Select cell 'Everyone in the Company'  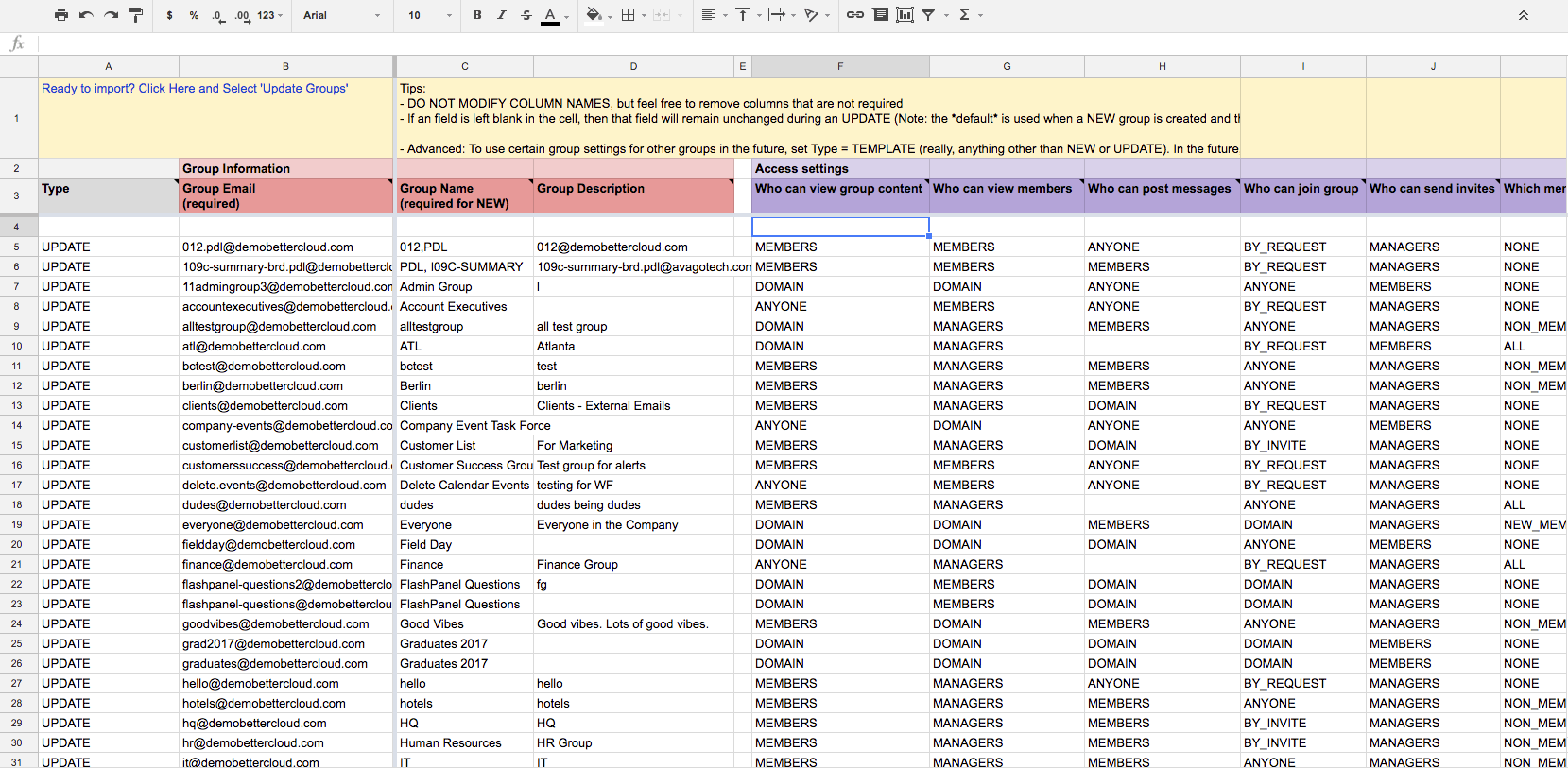click(633, 525)
